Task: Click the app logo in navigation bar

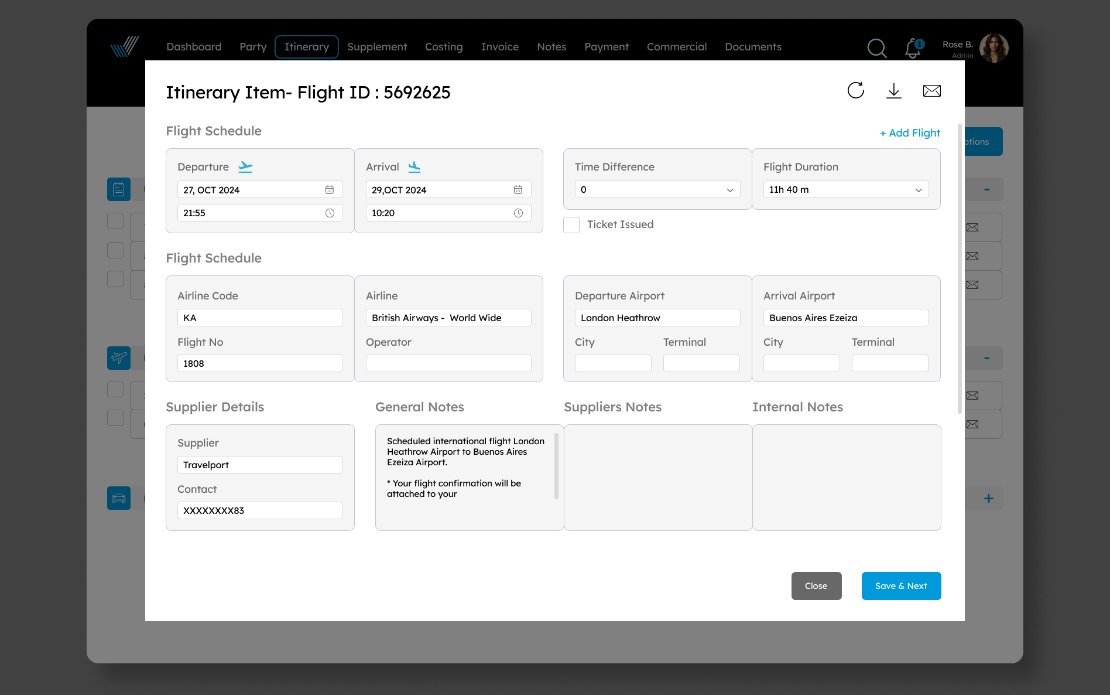Action: tap(125, 47)
